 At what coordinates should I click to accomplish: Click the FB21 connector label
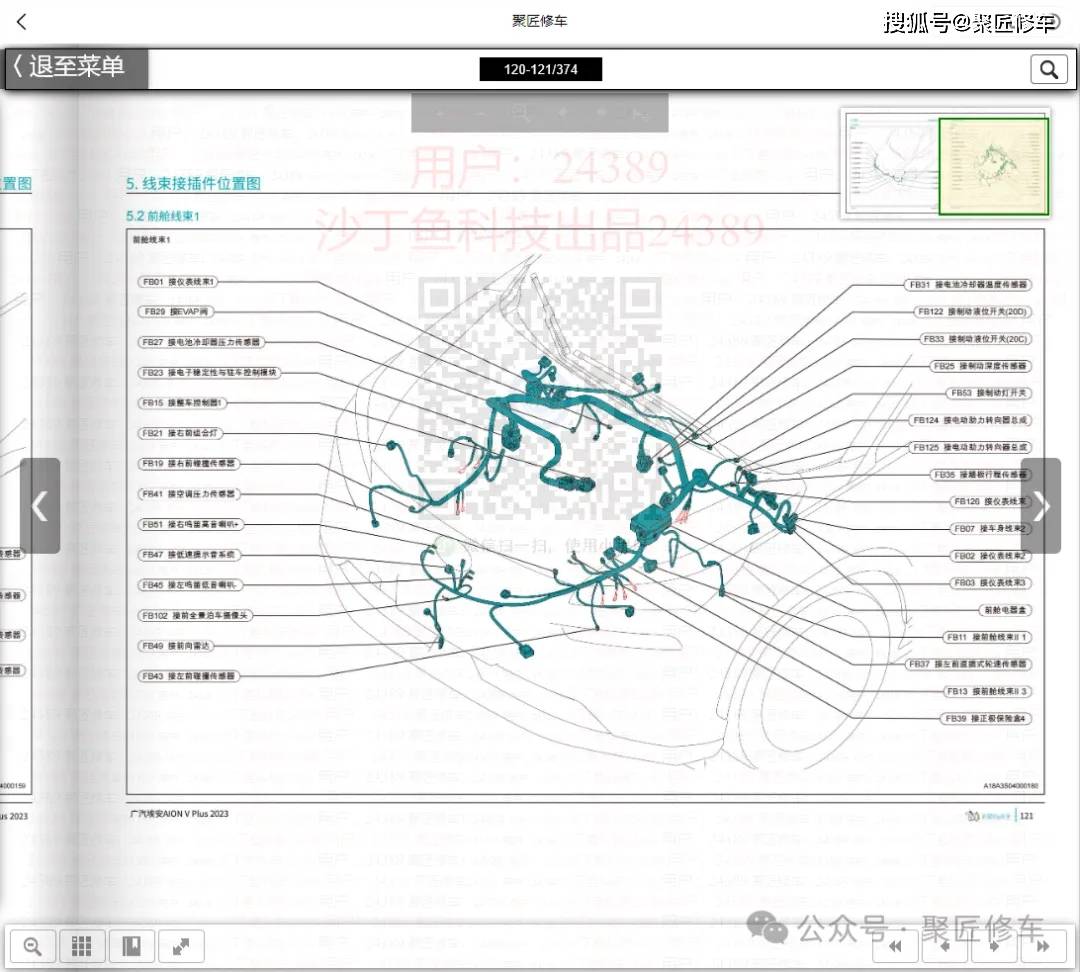point(180,433)
